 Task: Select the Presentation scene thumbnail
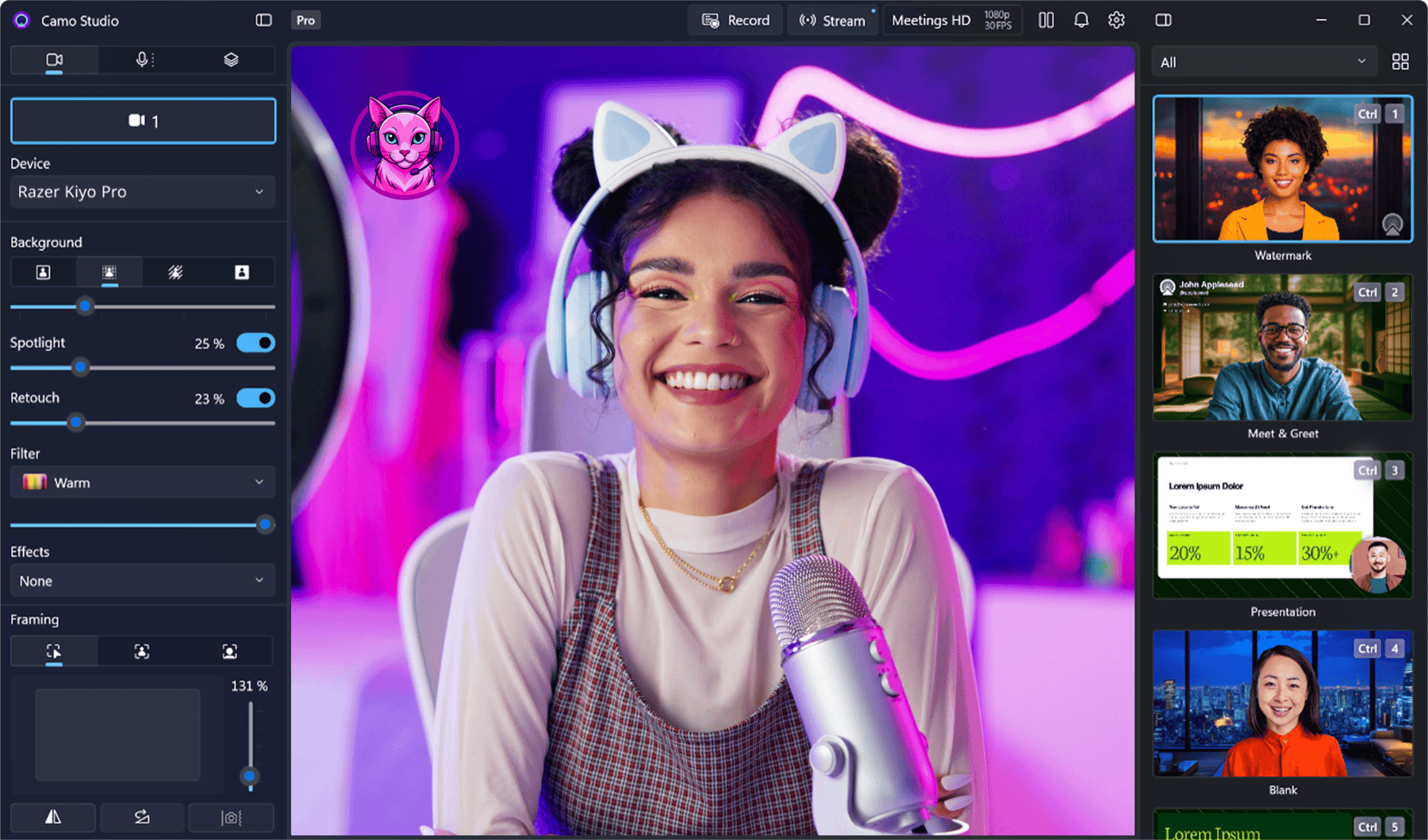click(1283, 525)
